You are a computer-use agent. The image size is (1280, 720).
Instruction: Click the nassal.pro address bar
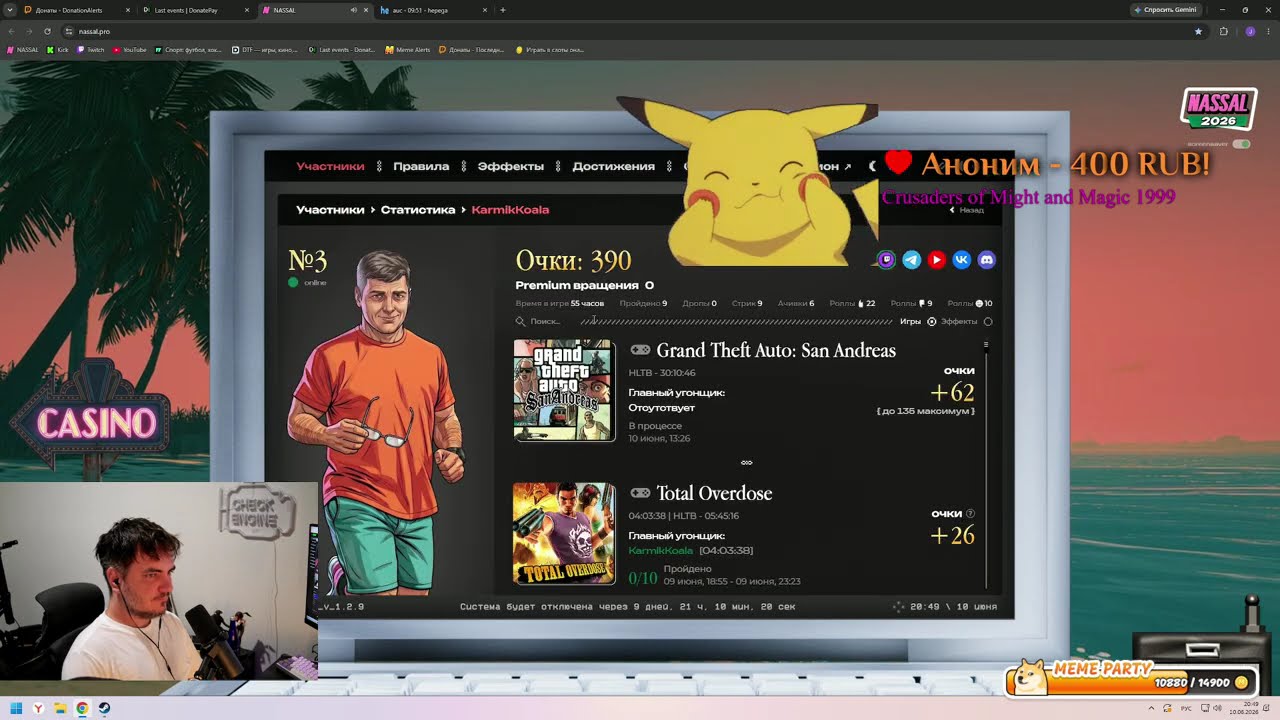(630, 31)
